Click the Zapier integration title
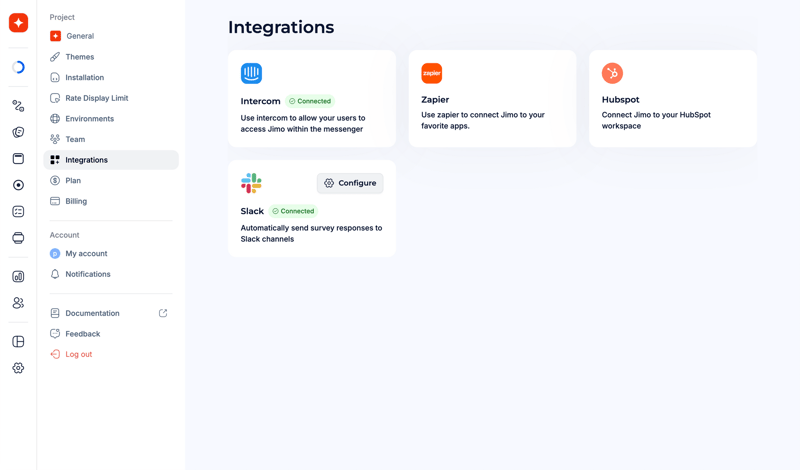 435,100
